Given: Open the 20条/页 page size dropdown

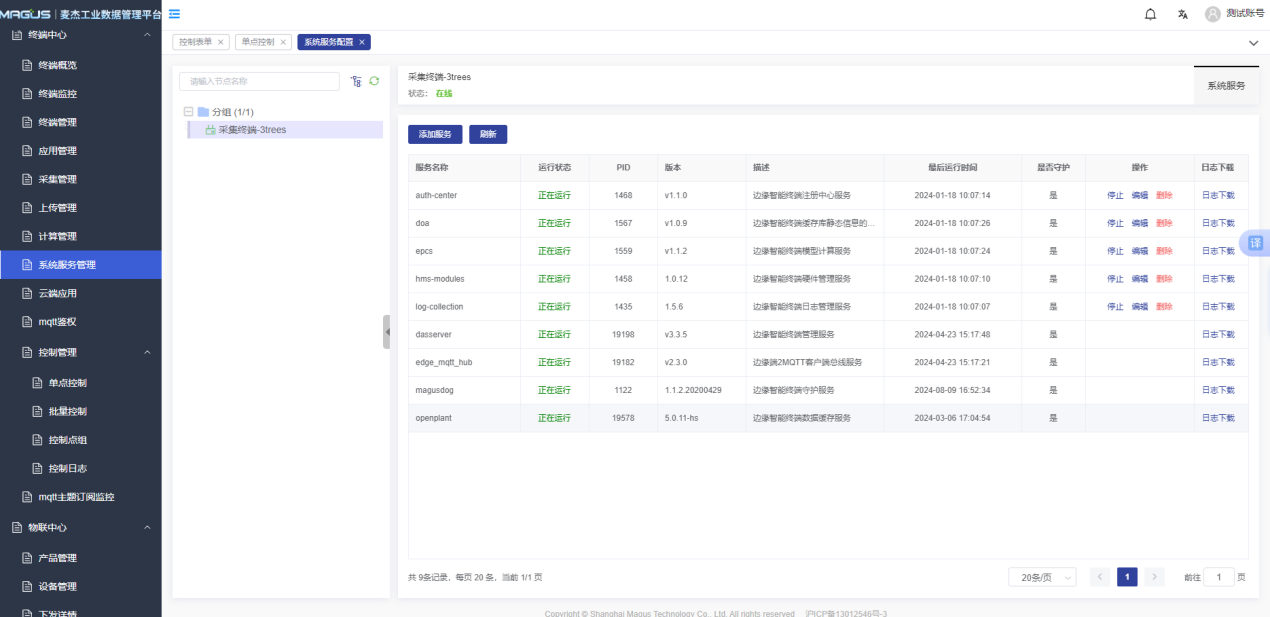Looking at the screenshot, I should (x=1042, y=577).
